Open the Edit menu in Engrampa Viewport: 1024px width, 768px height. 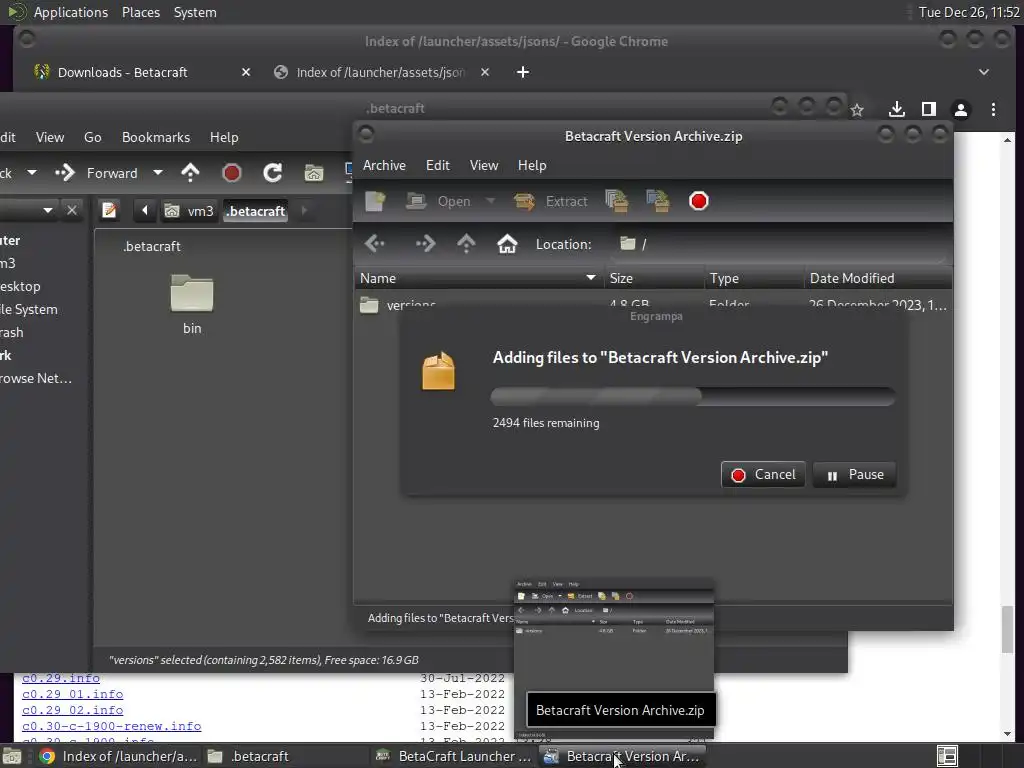point(438,165)
